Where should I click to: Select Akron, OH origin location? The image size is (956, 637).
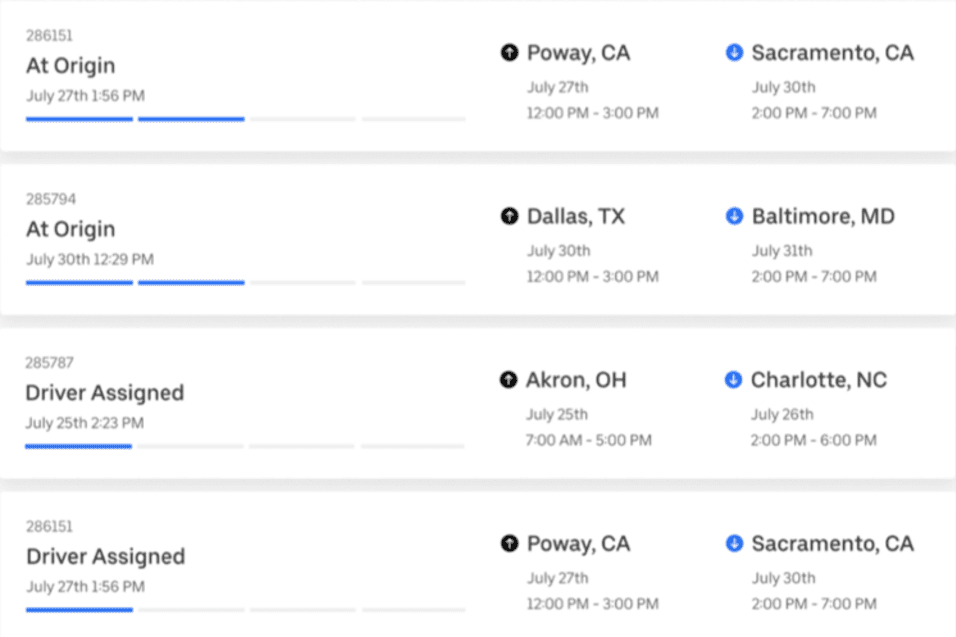(576, 380)
